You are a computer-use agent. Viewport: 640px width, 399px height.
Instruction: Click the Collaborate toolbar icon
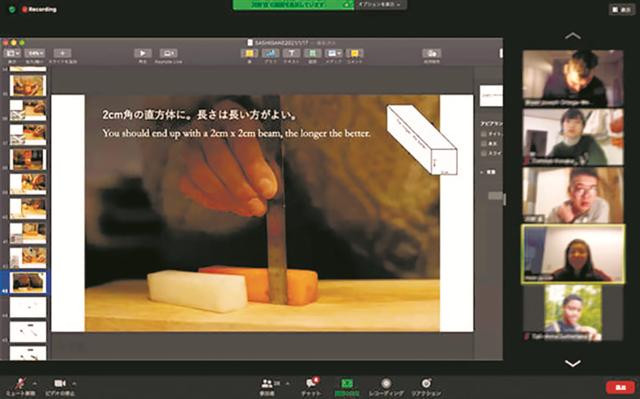point(431,53)
